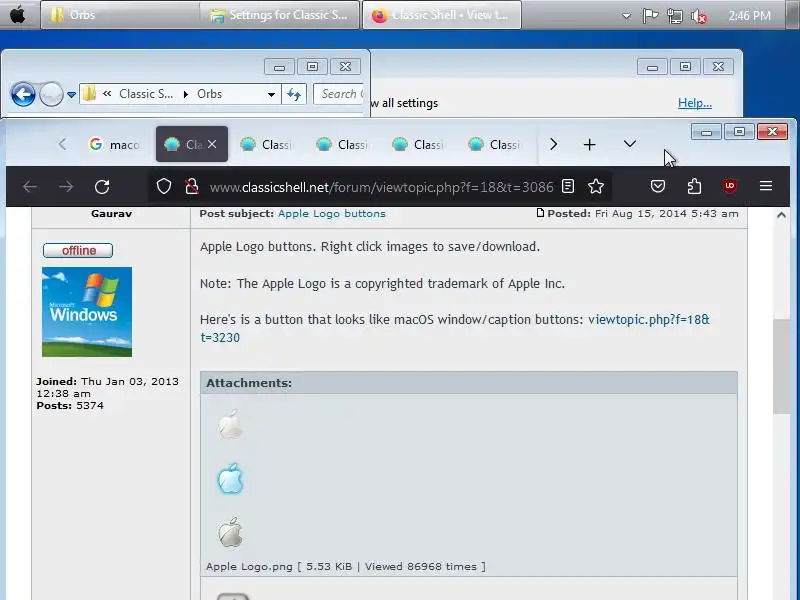The height and width of the screenshot is (600, 800).
Task: Open the Apple Logo buttons subject link
Action: point(332,214)
